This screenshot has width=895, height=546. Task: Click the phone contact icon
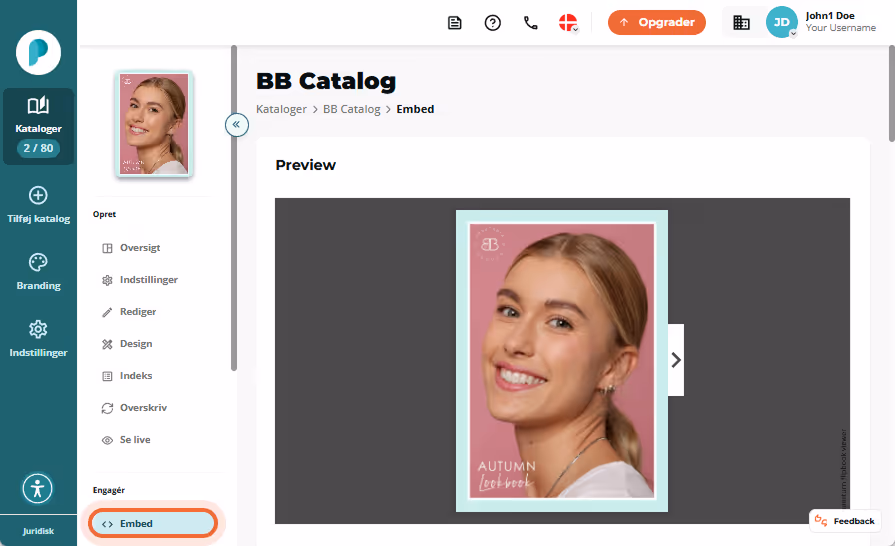coord(531,23)
